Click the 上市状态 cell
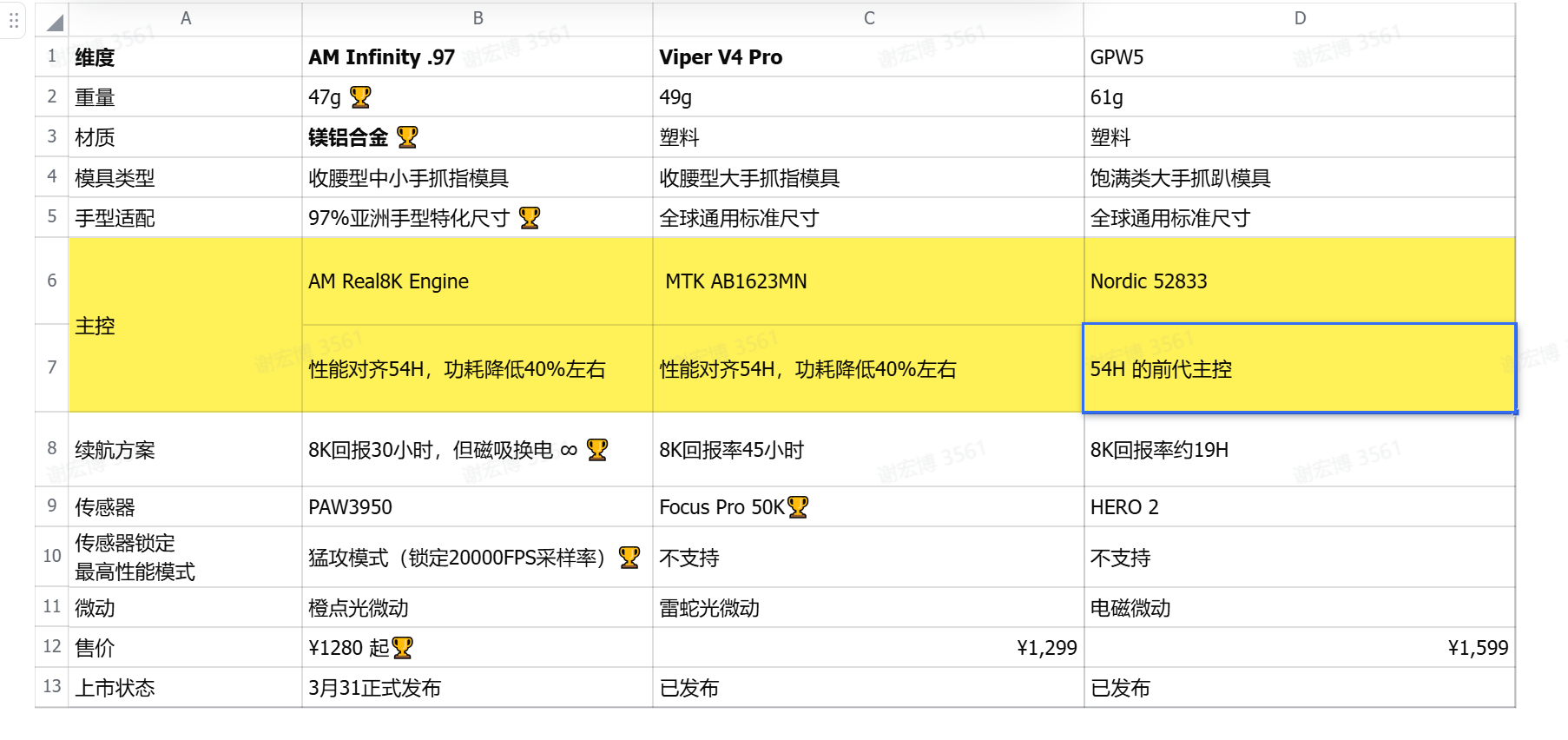Viewport: 1568px width, 740px height. tap(186, 688)
